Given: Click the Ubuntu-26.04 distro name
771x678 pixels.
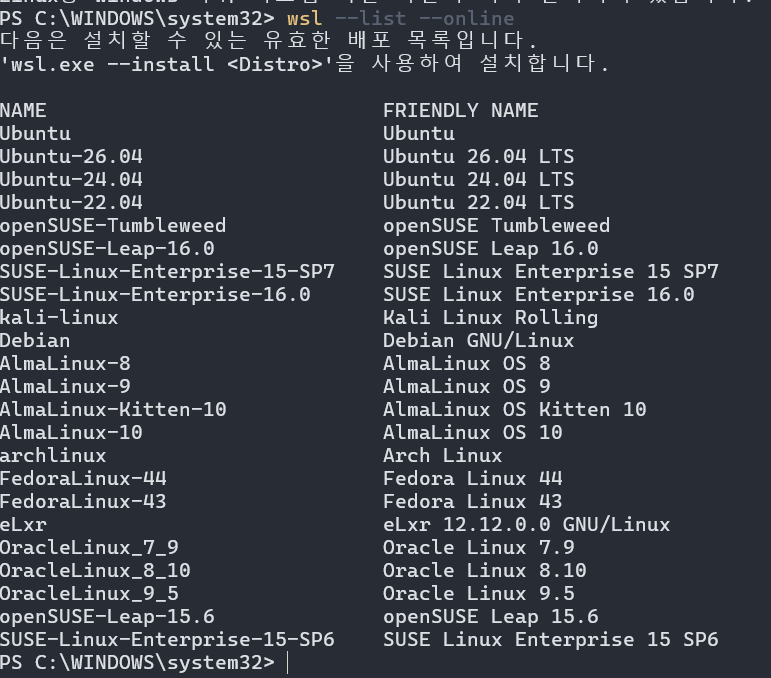Looking at the screenshot, I should [x=71, y=157].
